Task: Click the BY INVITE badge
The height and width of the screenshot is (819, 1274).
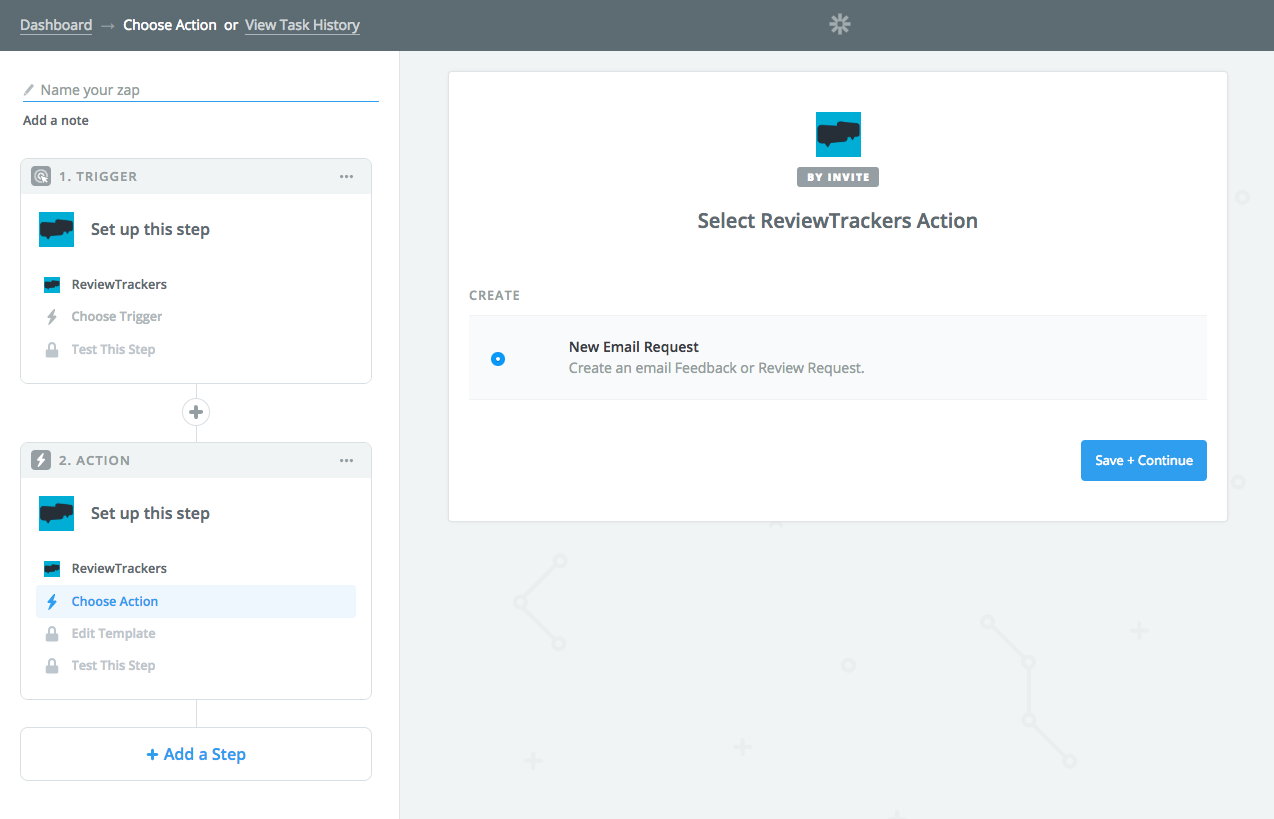Action: tap(838, 177)
